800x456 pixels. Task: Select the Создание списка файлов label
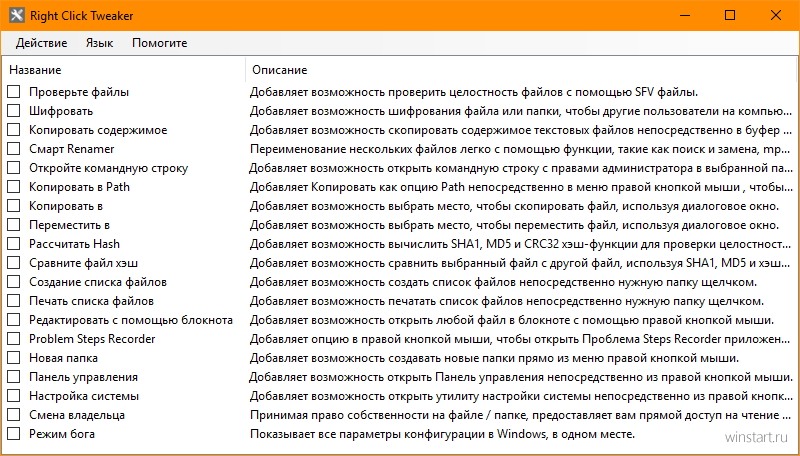98,282
